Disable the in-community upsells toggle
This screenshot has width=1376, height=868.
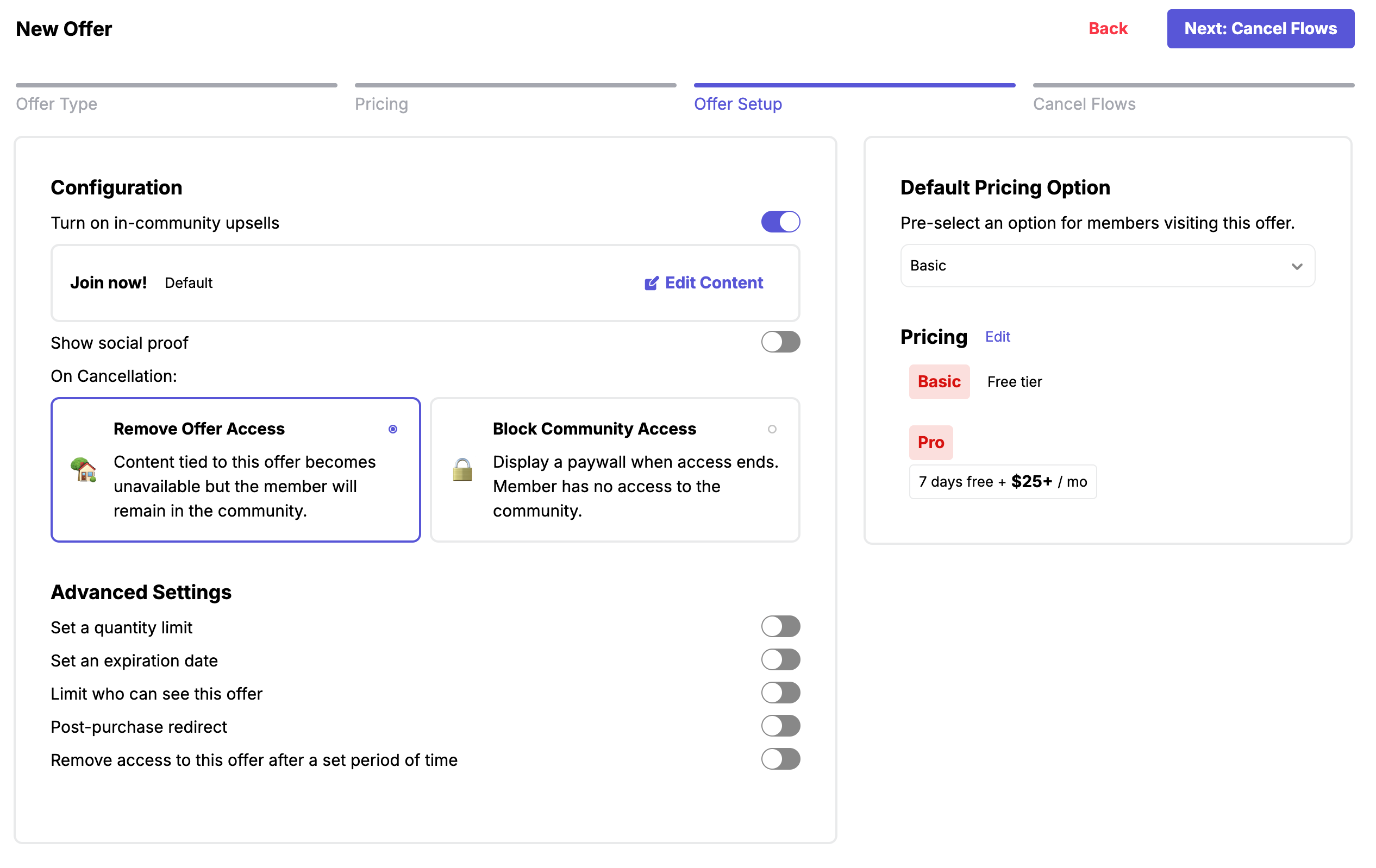[x=780, y=222]
